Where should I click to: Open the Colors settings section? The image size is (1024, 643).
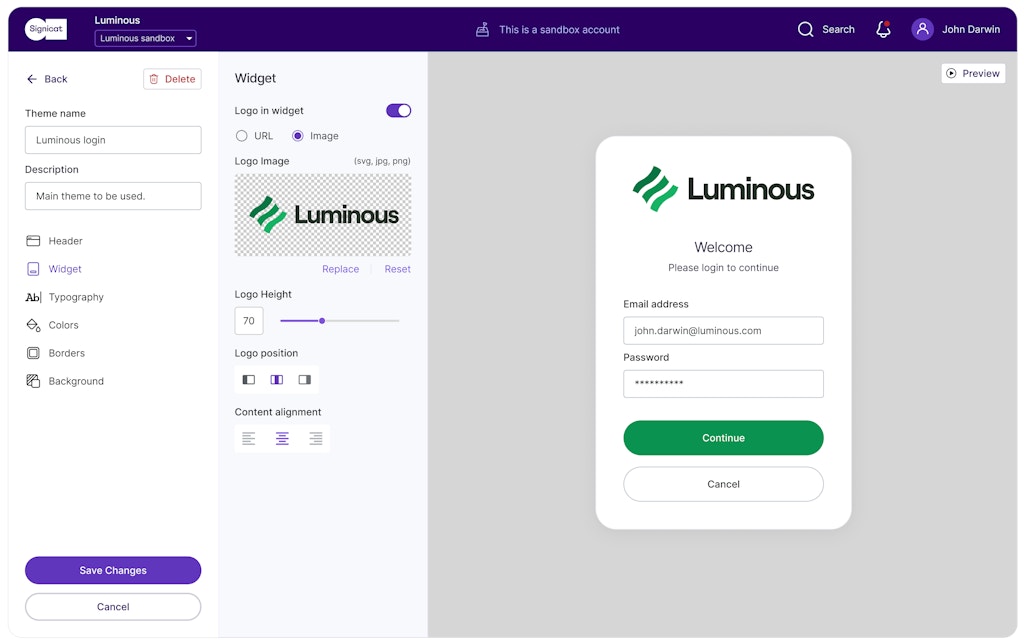63,325
